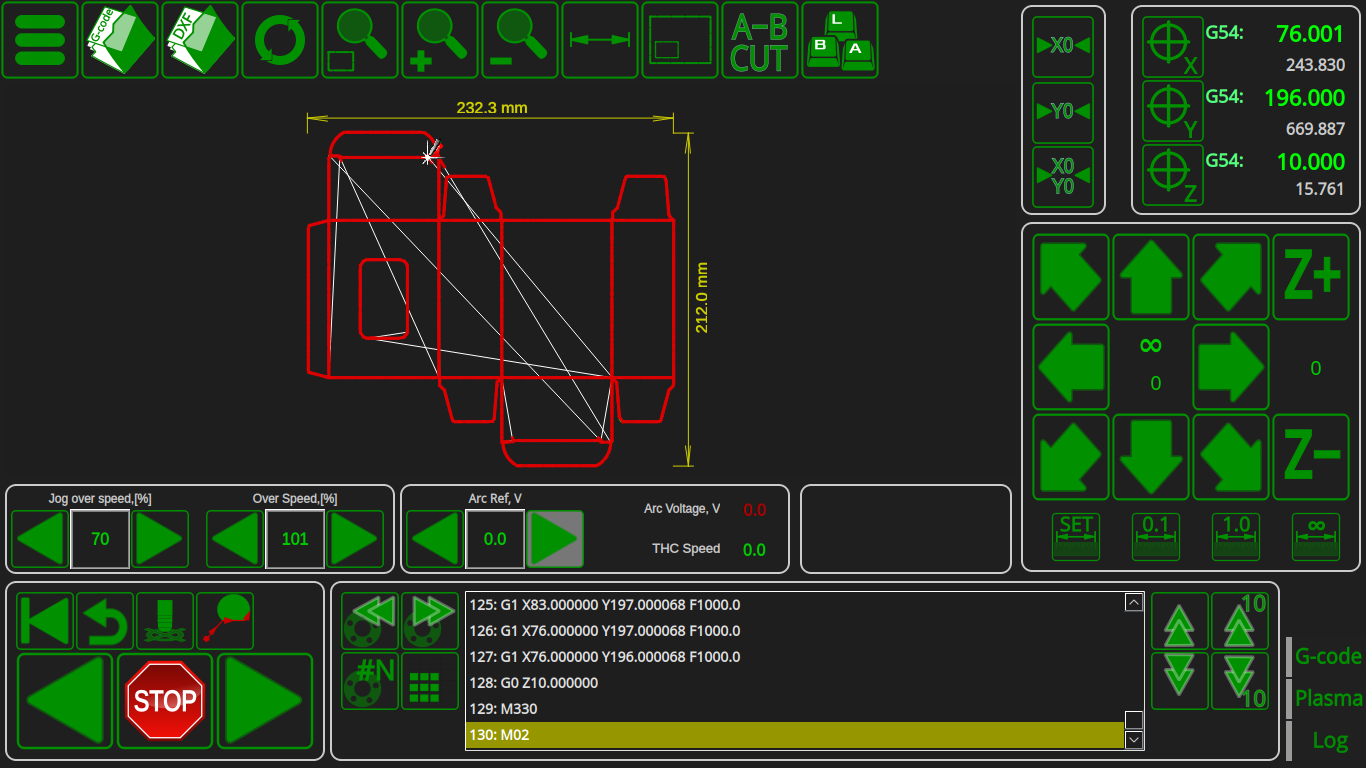Zoom in on the toolpath view
Screen dimensions: 1366x768
point(440,40)
